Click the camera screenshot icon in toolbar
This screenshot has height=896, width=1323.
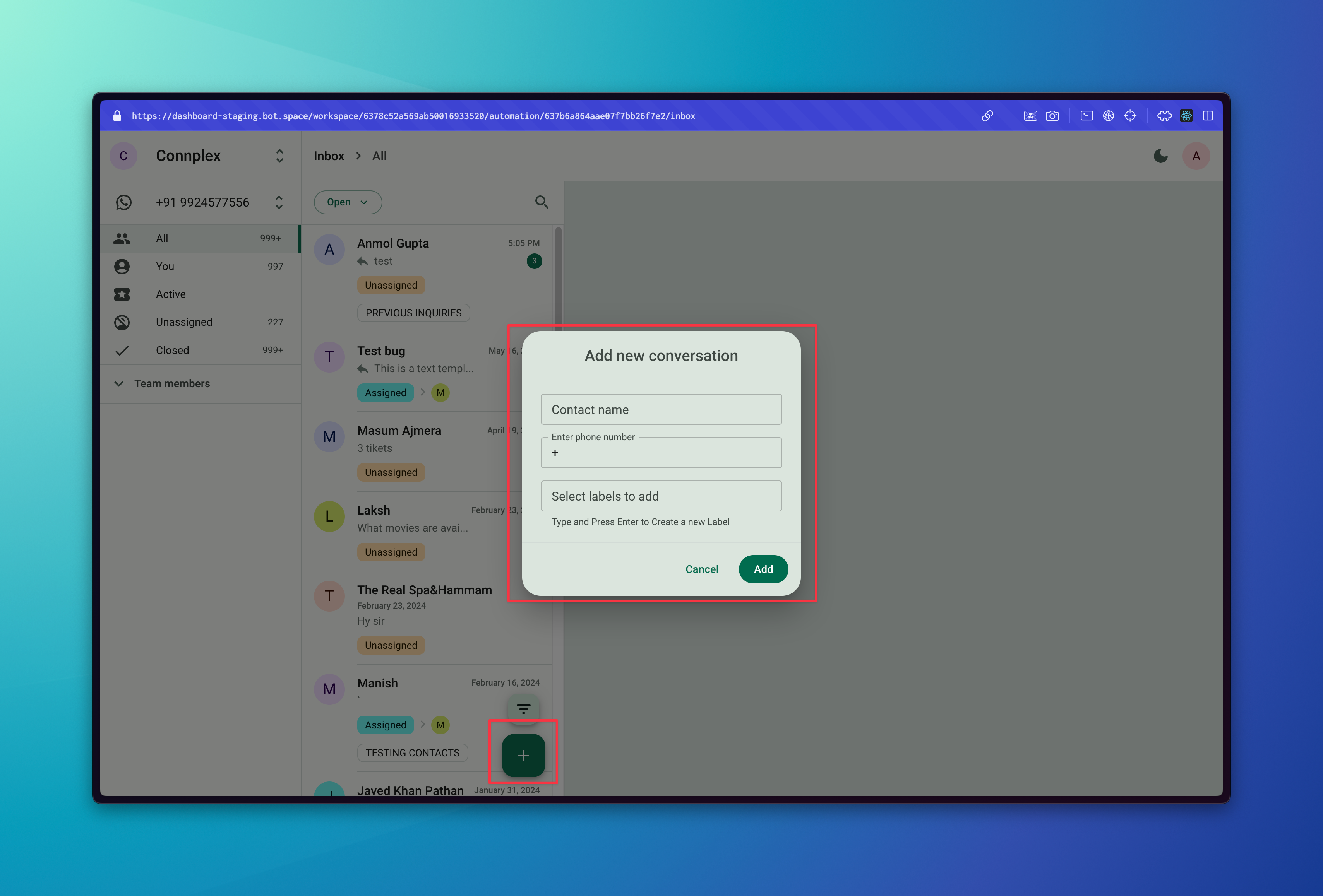tap(1052, 116)
